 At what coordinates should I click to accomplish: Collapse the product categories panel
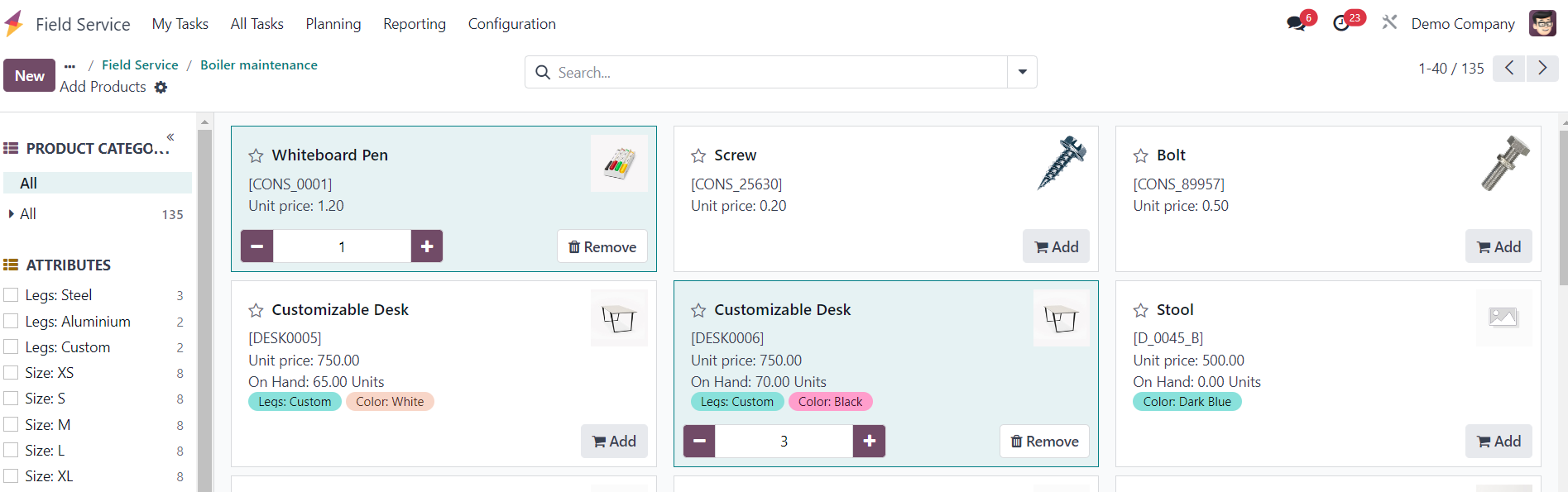(170, 136)
